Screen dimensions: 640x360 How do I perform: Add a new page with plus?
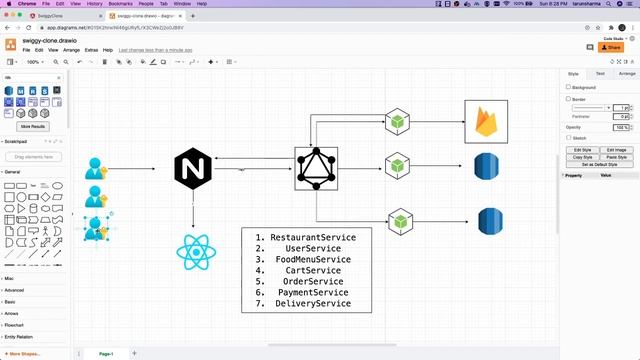(x=134, y=353)
